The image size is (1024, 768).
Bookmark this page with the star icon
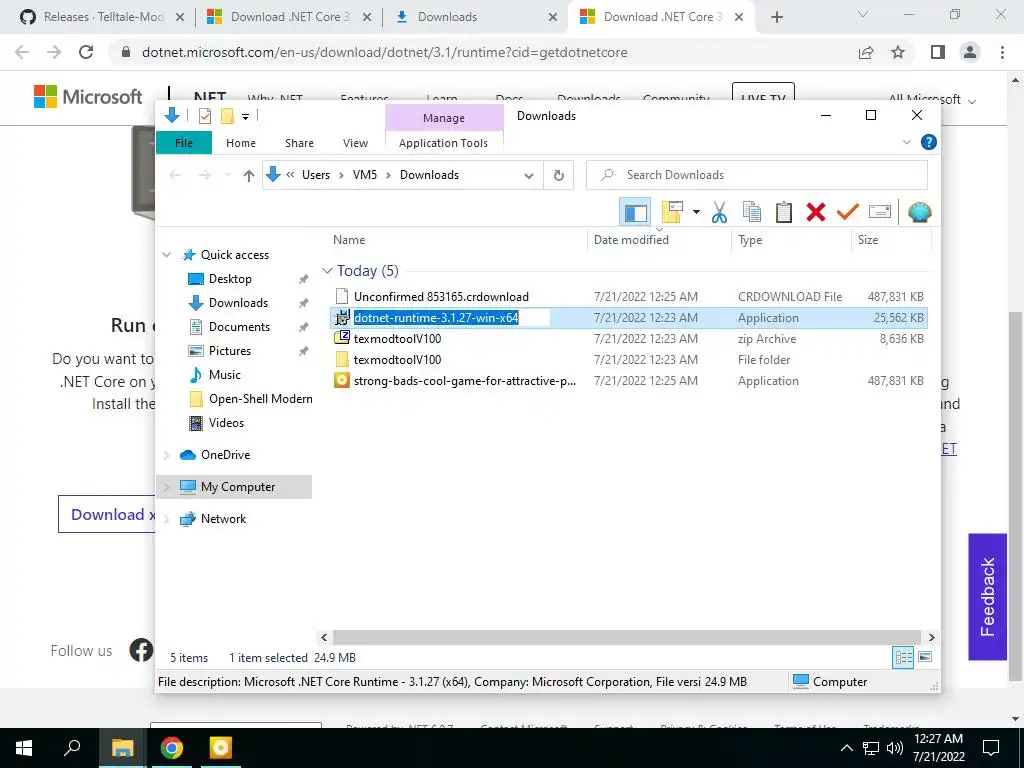[898, 52]
